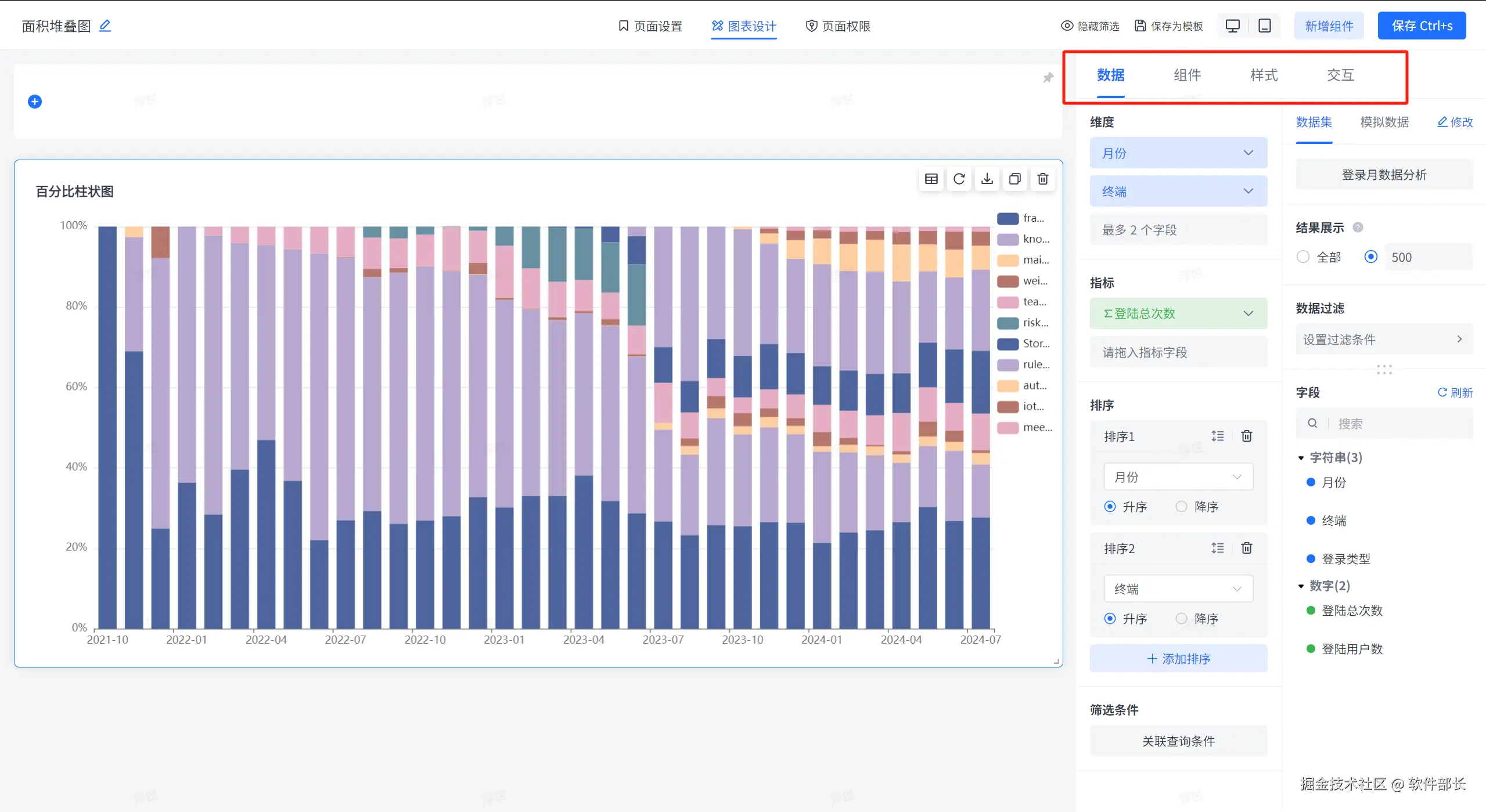The image size is (1486, 812).
Task: Collapse the 字符串(3) field group
Action: click(x=1301, y=458)
